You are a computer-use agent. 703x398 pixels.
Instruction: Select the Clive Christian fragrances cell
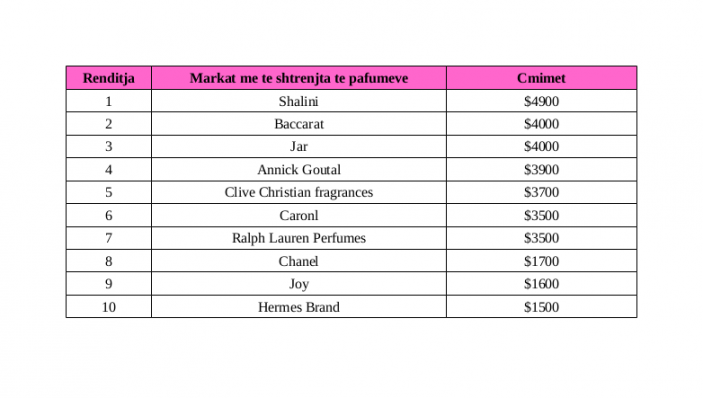(299, 192)
